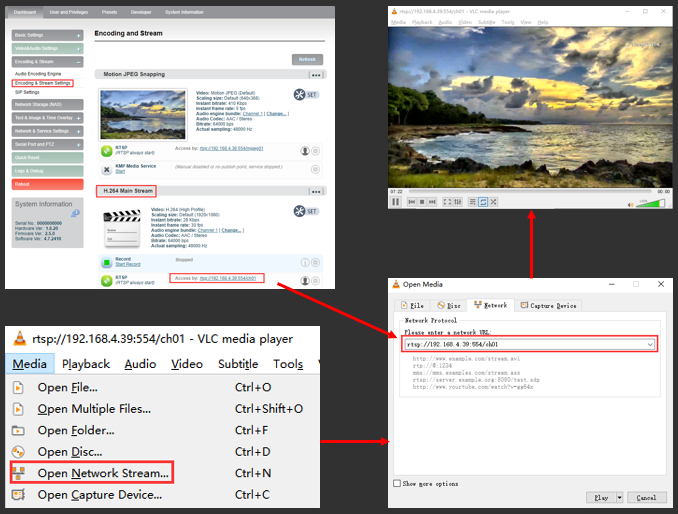The width and height of the screenshot is (678, 514).
Task: Open SIP Settings in sidebar
Action: point(27,92)
